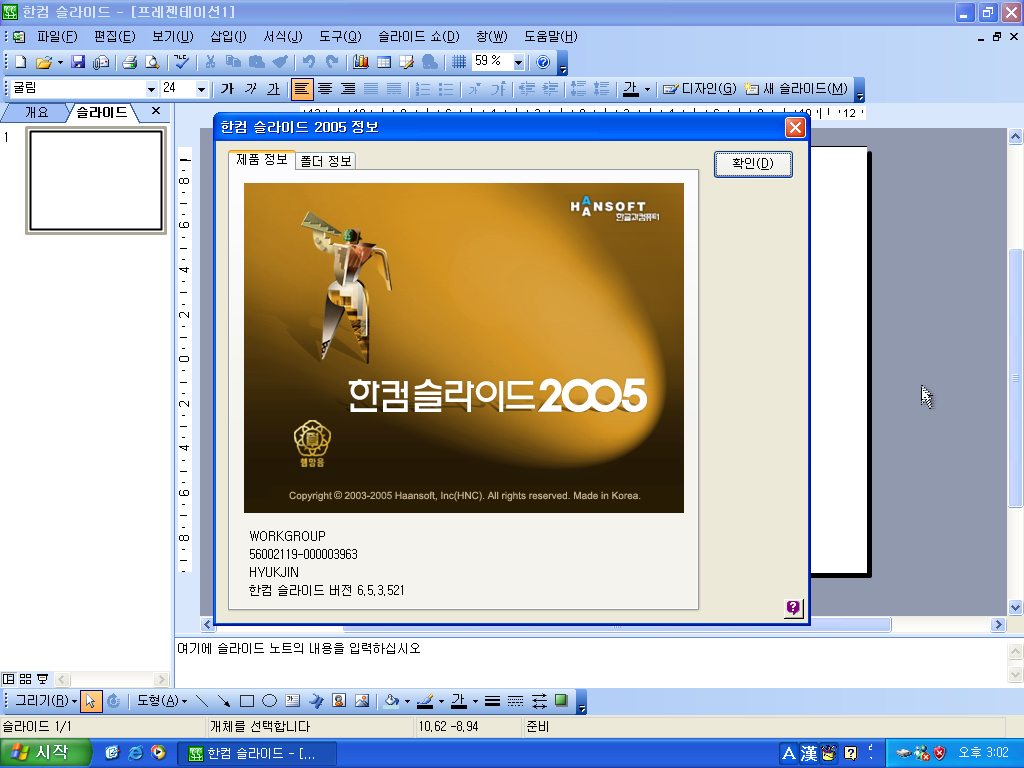Click the 한컴 슬라이드 taskbar button

tap(257, 754)
